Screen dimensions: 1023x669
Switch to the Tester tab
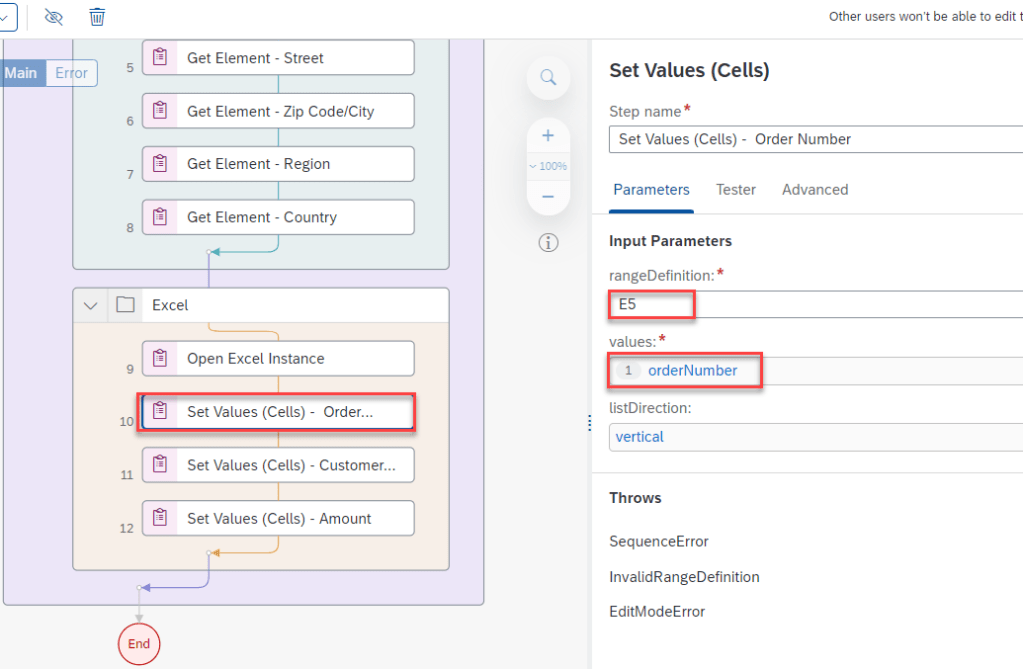(x=735, y=190)
